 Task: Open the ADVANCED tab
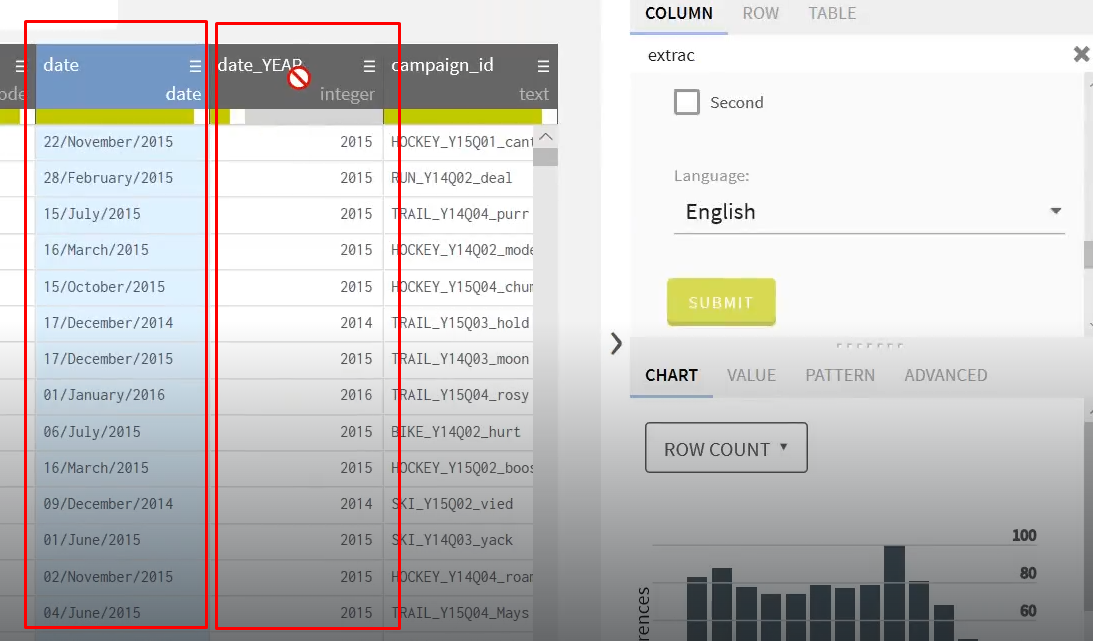tap(945, 375)
